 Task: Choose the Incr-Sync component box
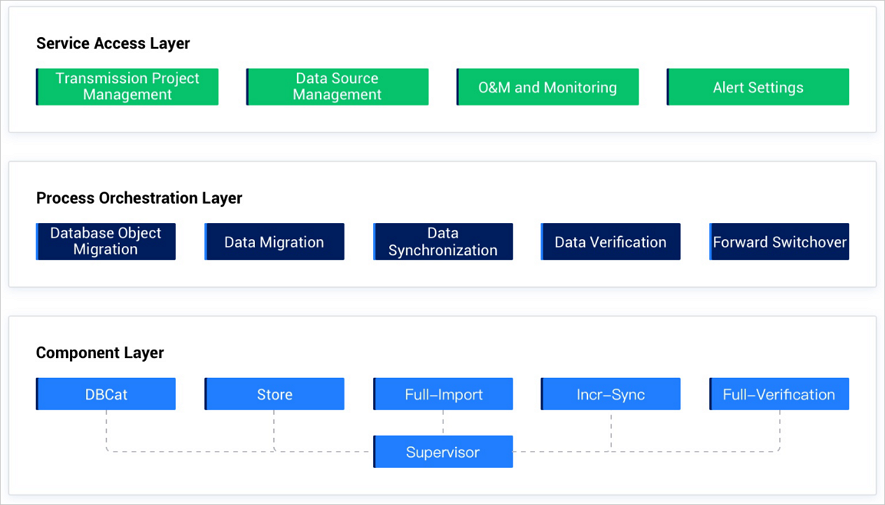tap(610, 394)
